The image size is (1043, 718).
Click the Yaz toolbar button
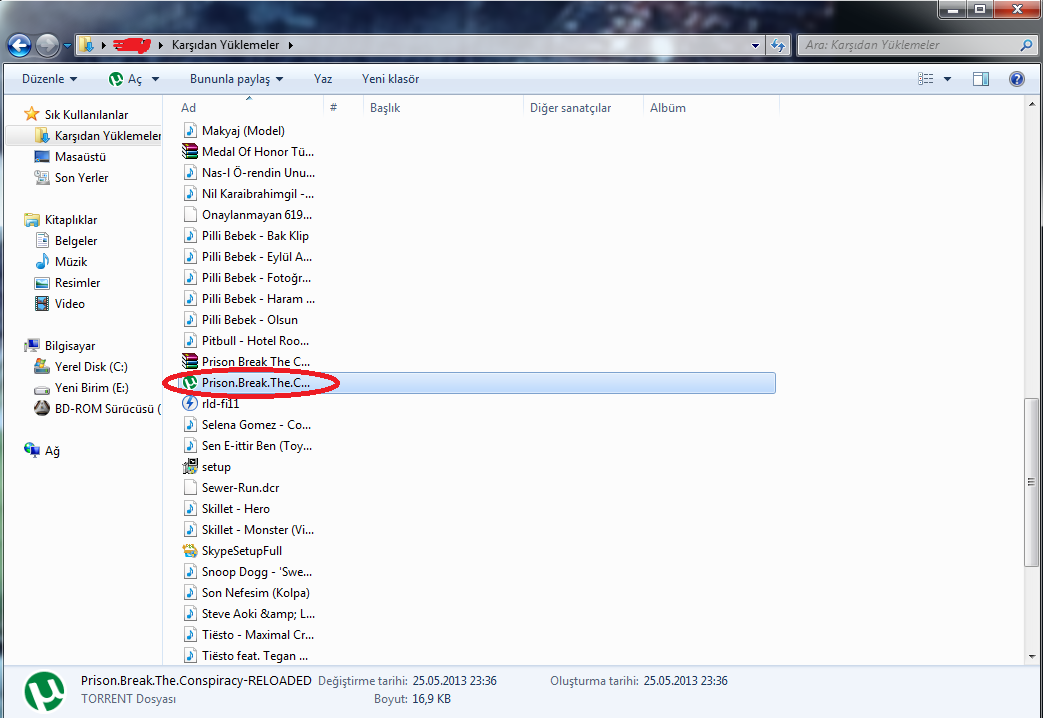coord(323,79)
